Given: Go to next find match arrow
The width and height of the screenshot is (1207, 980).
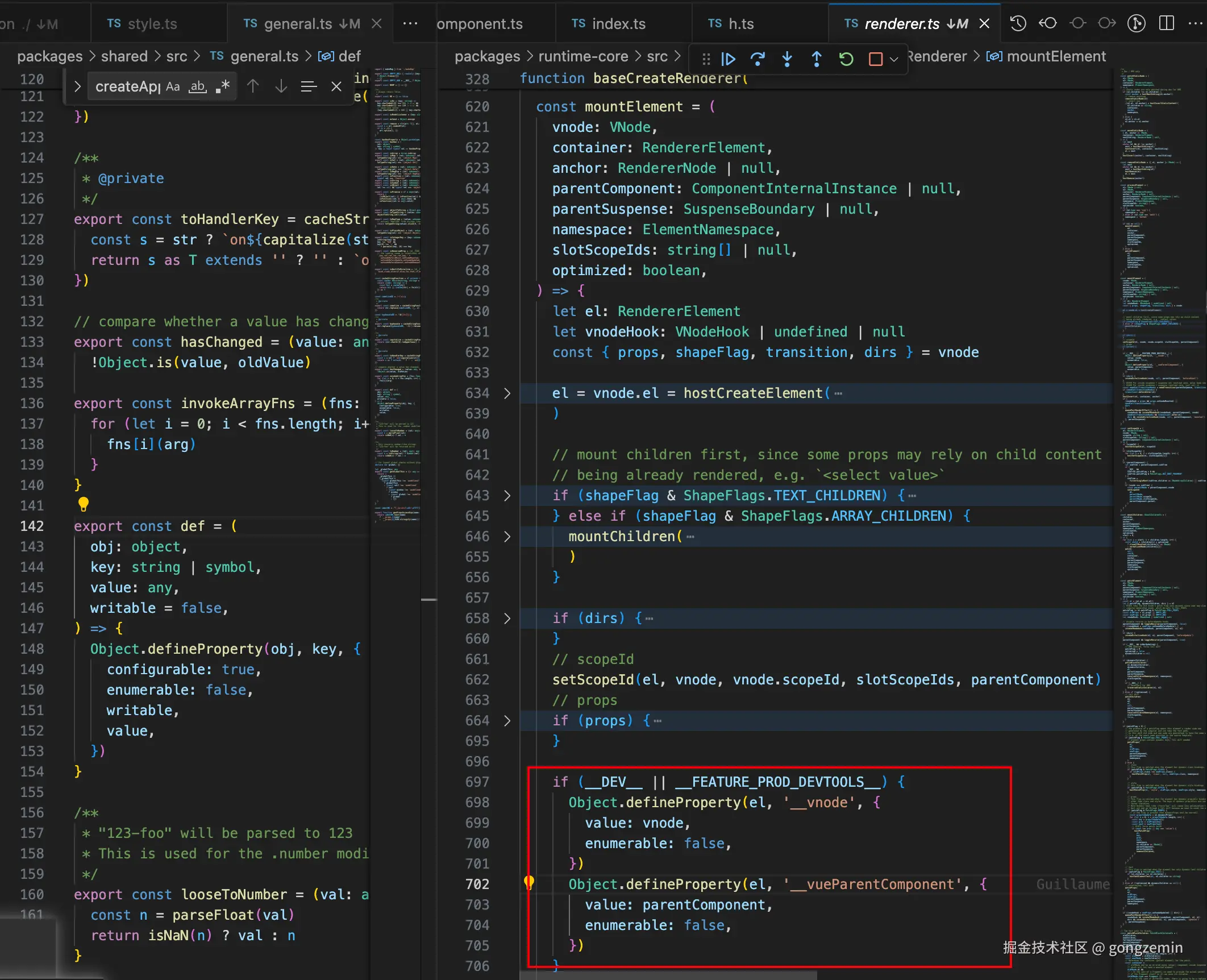Looking at the screenshot, I should [281, 86].
